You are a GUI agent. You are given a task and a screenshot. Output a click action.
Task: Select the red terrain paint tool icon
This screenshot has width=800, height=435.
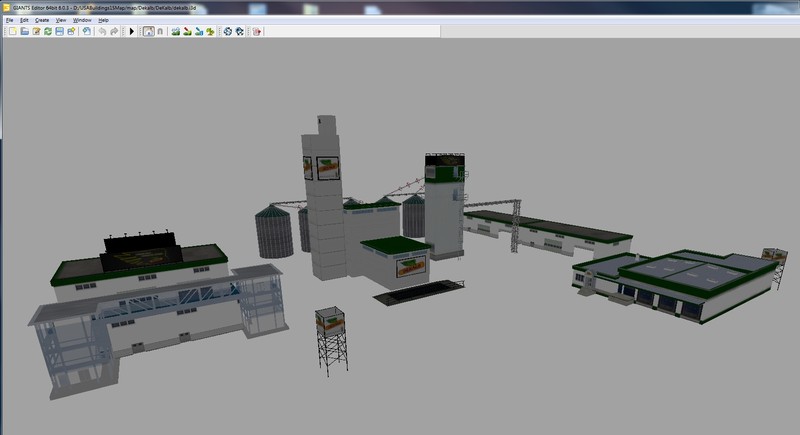click(188, 32)
